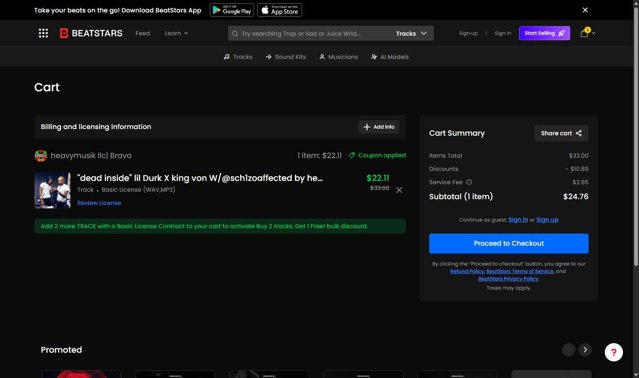This screenshot has width=639, height=378.
Task: Expand the Learn dropdown menu
Action: [176, 33]
